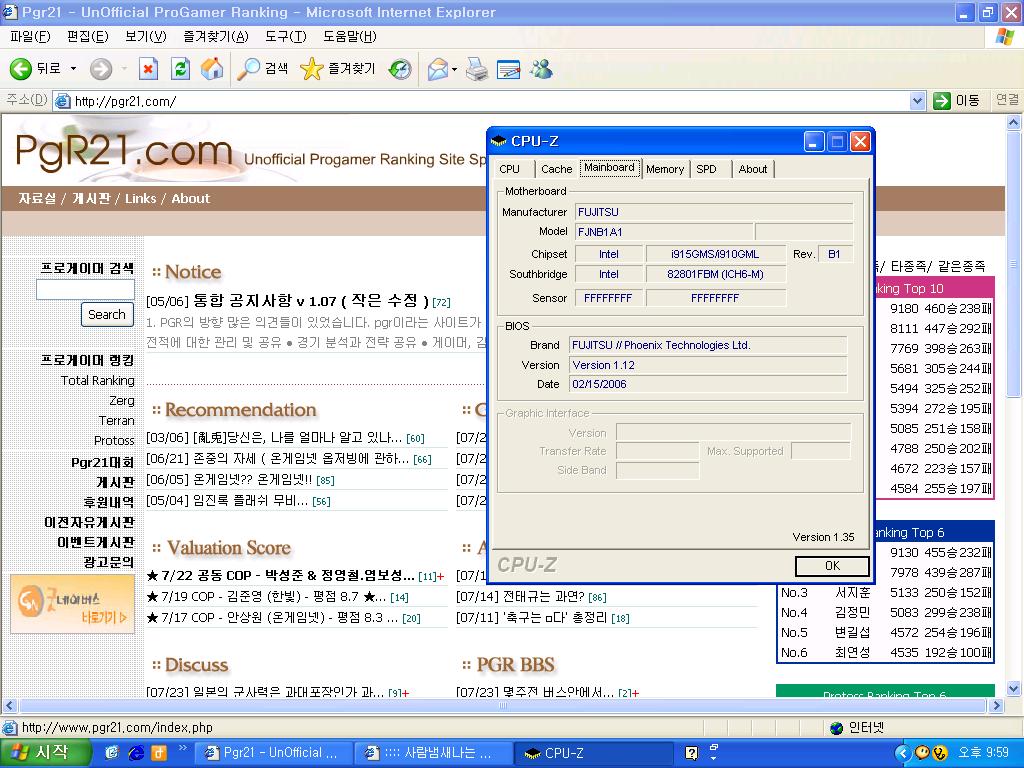Click the Edit page toolbar icon
The height and width of the screenshot is (768, 1024).
pos(509,69)
